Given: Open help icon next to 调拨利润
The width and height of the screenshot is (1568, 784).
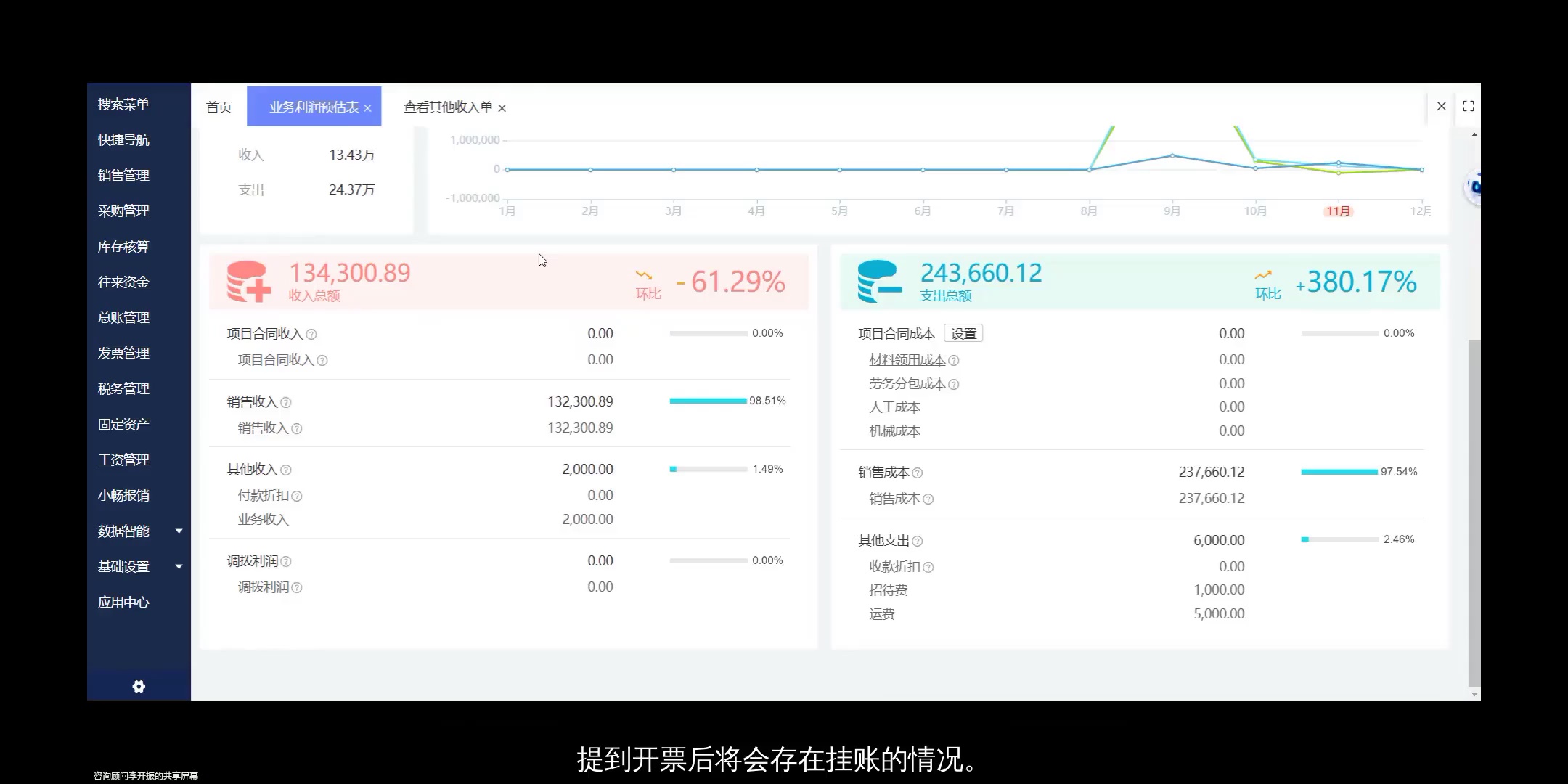Looking at the screenshot, I should click(287, 561).
